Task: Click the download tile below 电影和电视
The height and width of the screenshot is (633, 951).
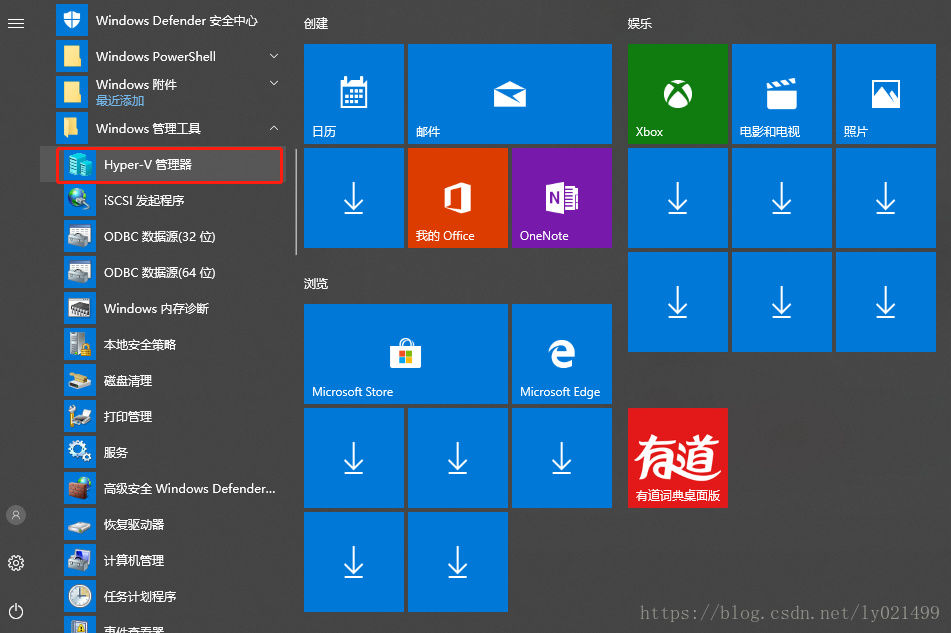Action: click(782, 198)
